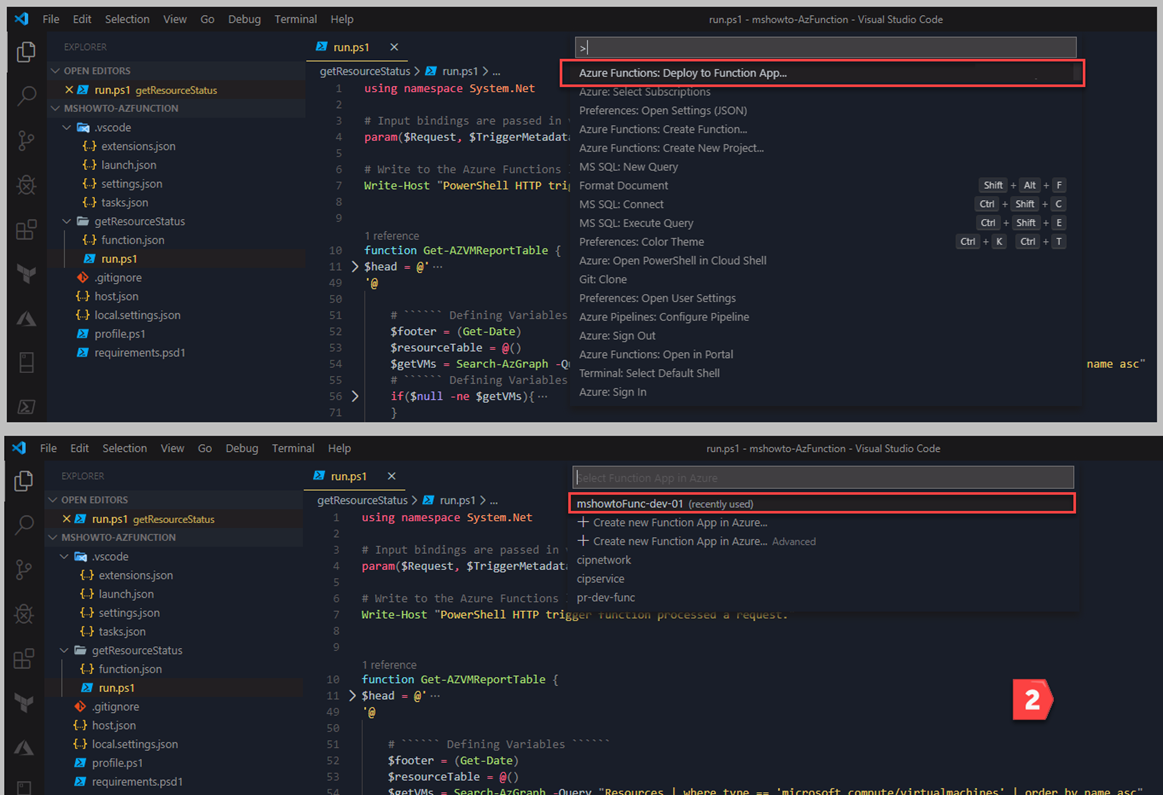Open Terraform view in lower VS Code window
Viewport: 1163px width, 795px height.
coord(24,703)
